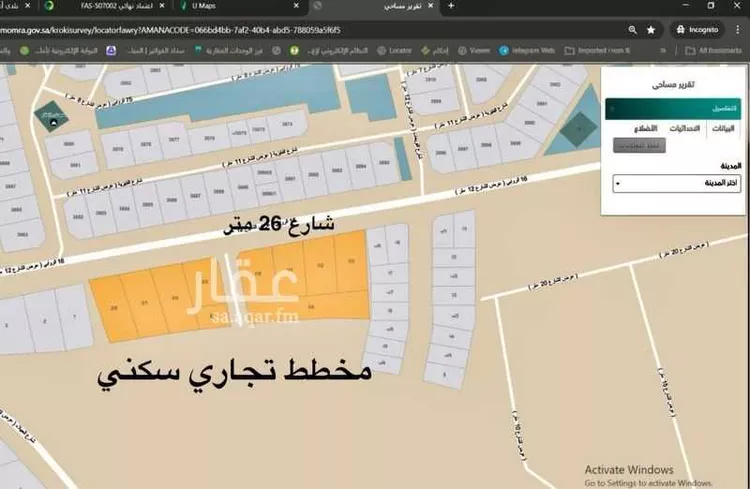Viewport: 750px width, 489px height.
Task: Open the Chrome three-dot menu
Action: (738, 30)
